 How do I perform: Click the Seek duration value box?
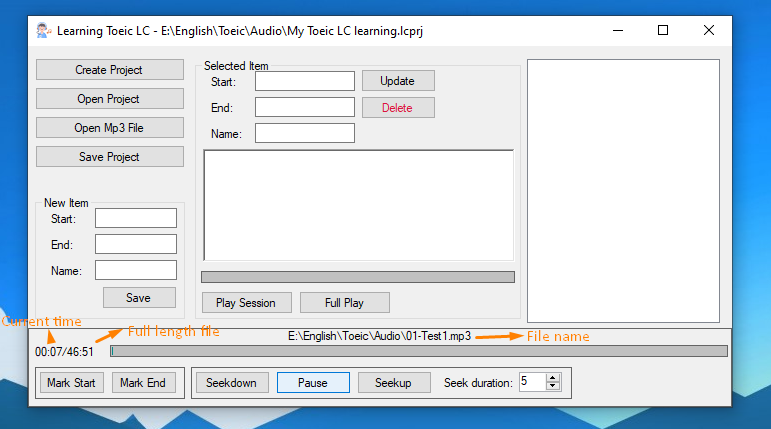pyautogui.click(x=532, y=382)
